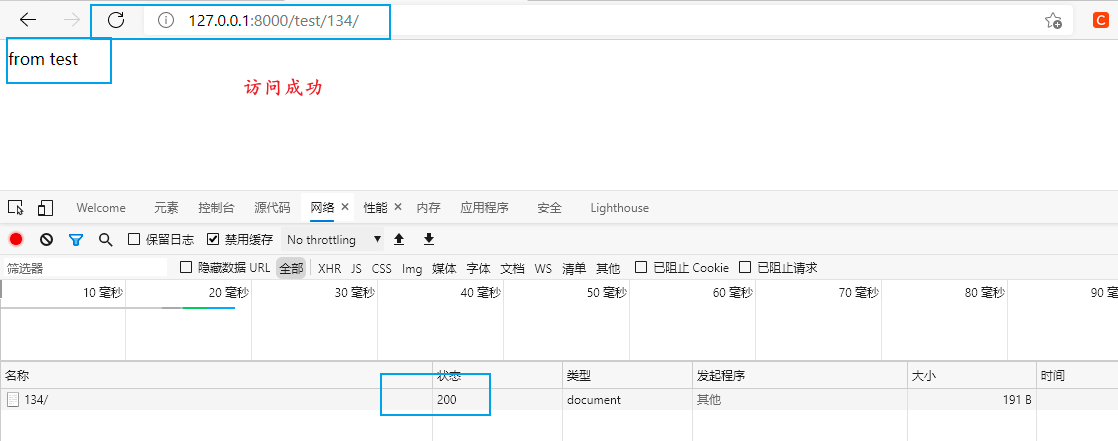
Task: Check the 隐藏数据 URL checkbox
Action: click(186, 268)
